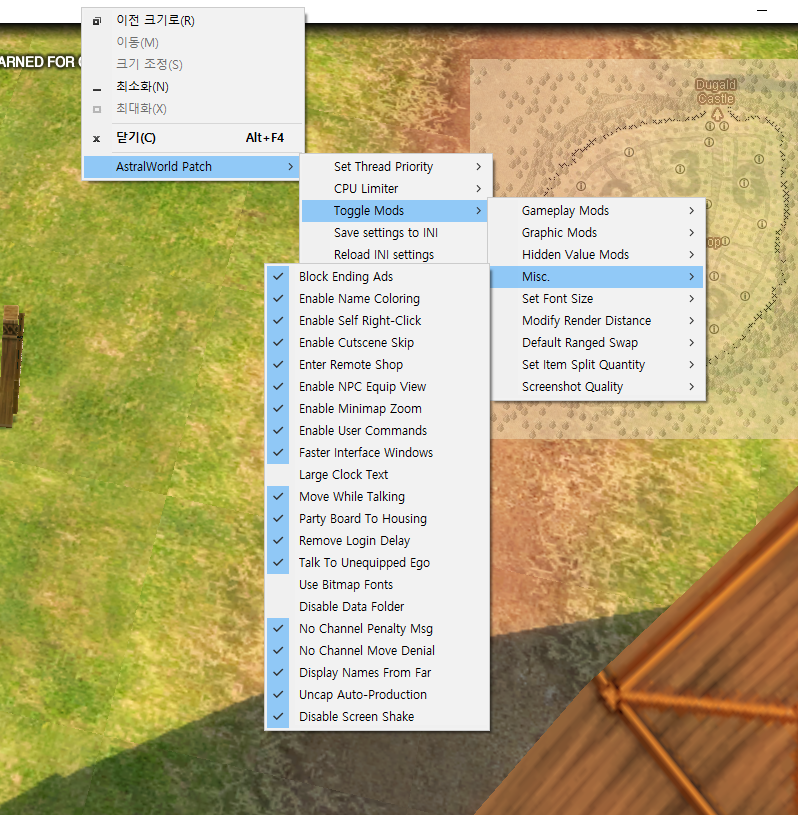Toggle No Channel Move Denial
This screenshot has height=815, width=798.
pos(377,651)
